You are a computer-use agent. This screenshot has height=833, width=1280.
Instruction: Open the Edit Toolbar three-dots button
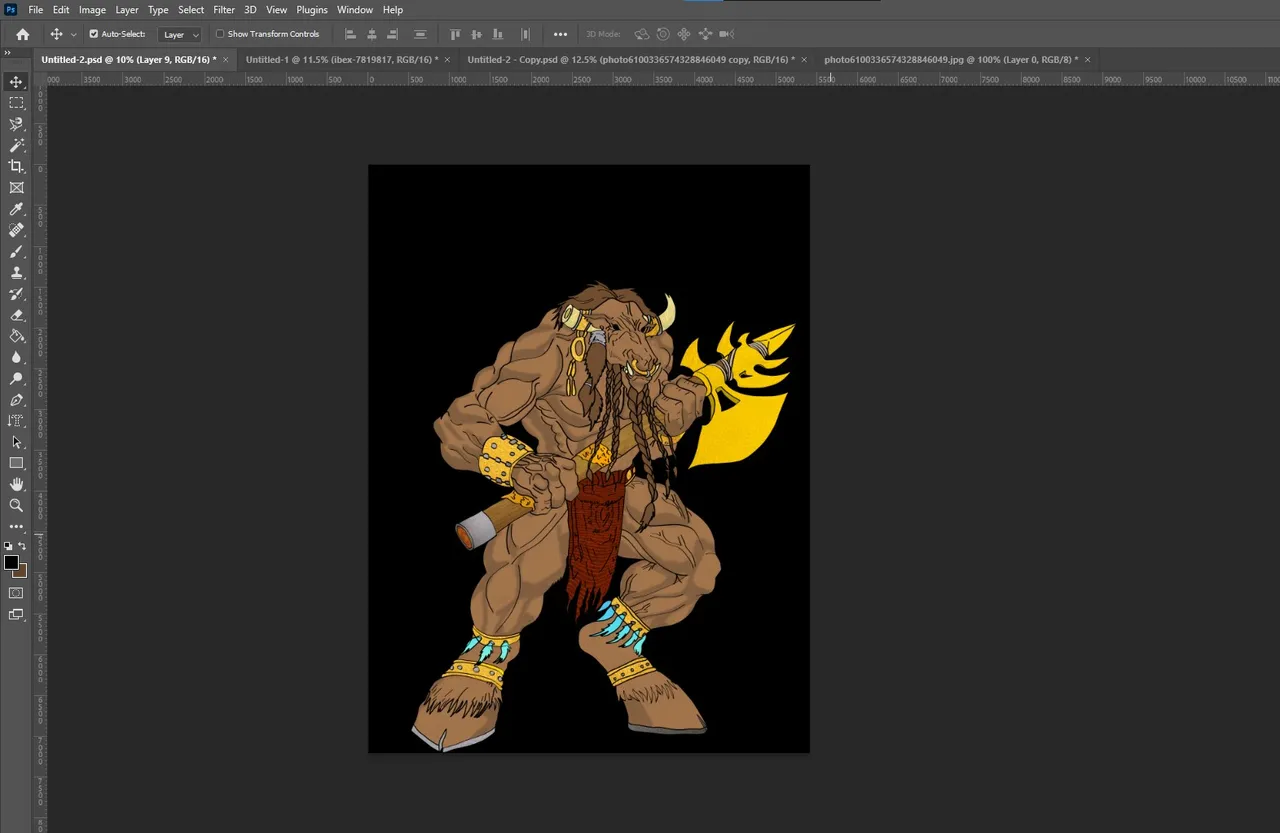(x=16, y=526)
